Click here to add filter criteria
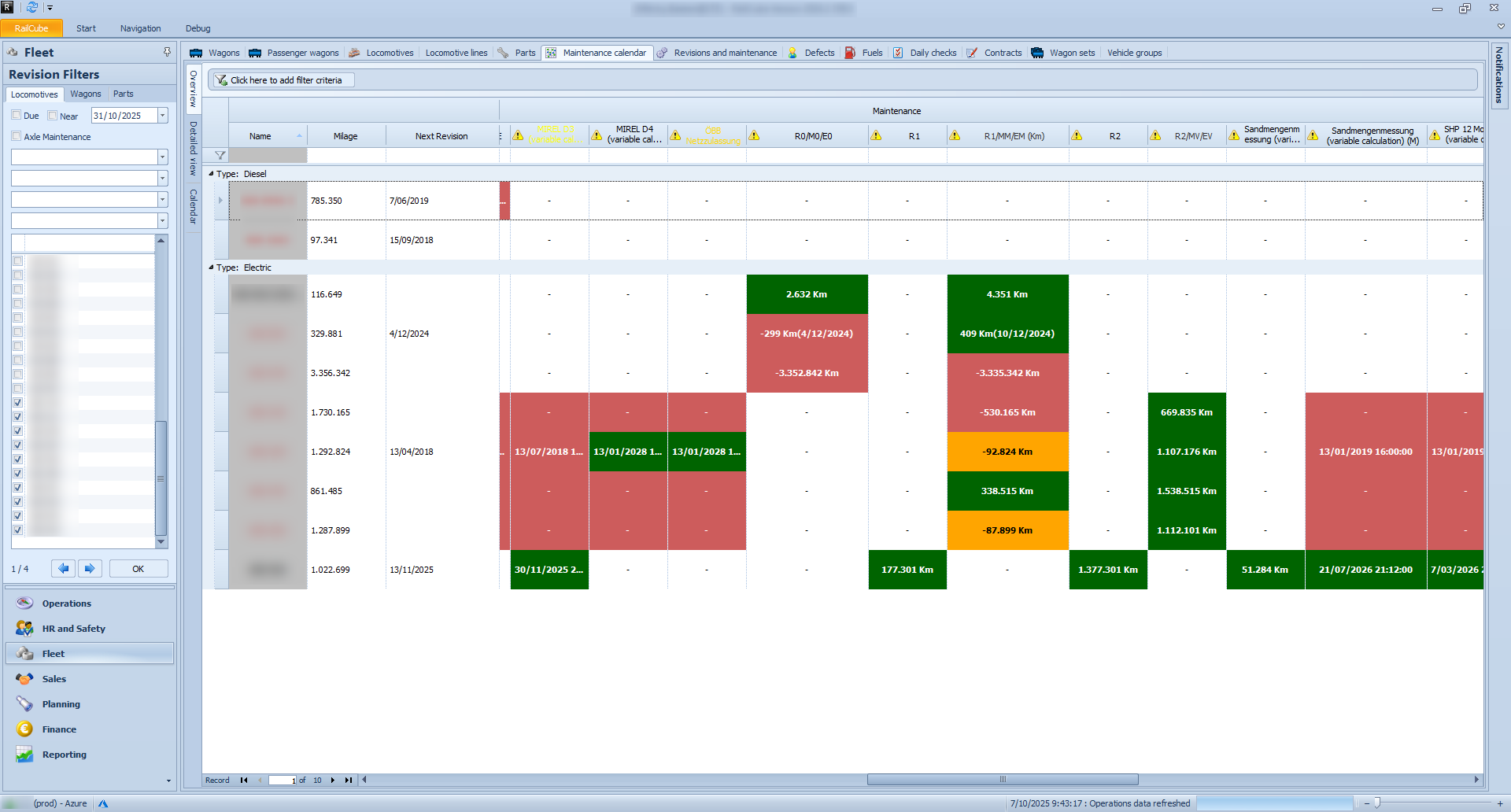Viewport: 1511px width, 812px height. (285, 80)
